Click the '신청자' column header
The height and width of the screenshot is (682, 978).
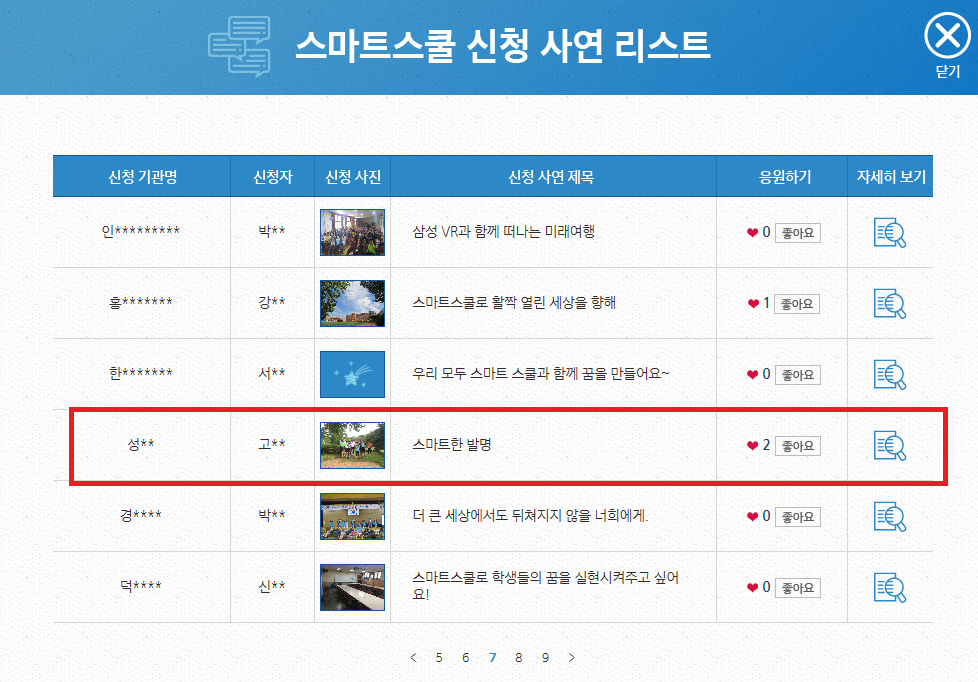click(273, 177)
